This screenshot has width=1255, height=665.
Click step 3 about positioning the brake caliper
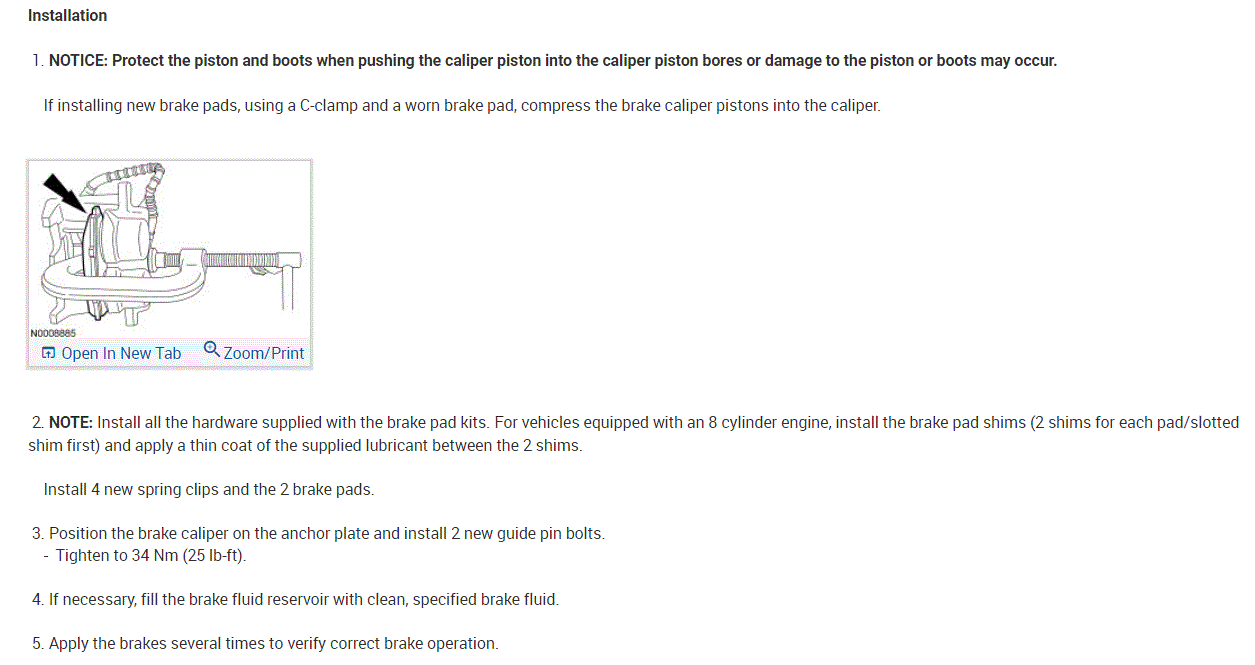[x=326, y=534]
